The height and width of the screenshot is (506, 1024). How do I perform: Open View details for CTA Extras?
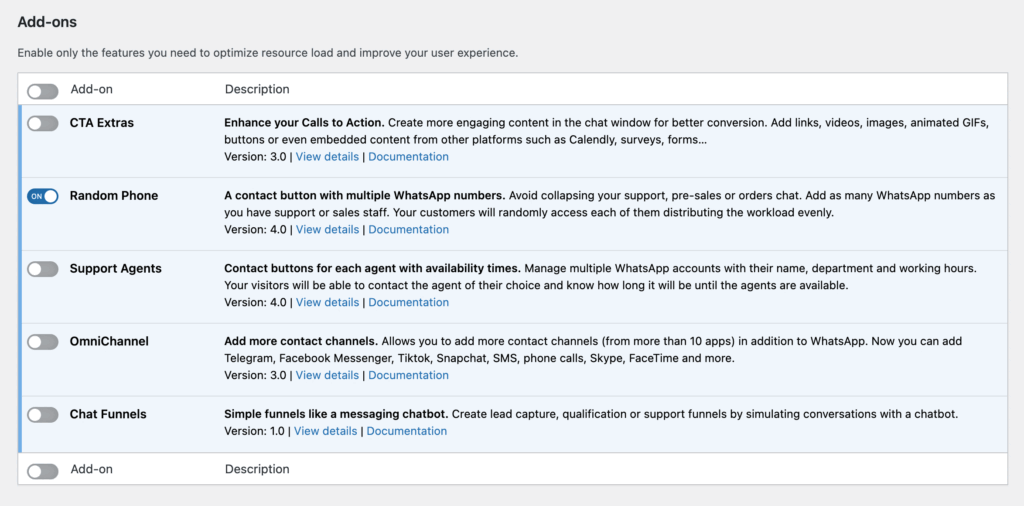(x=327, y=157)
